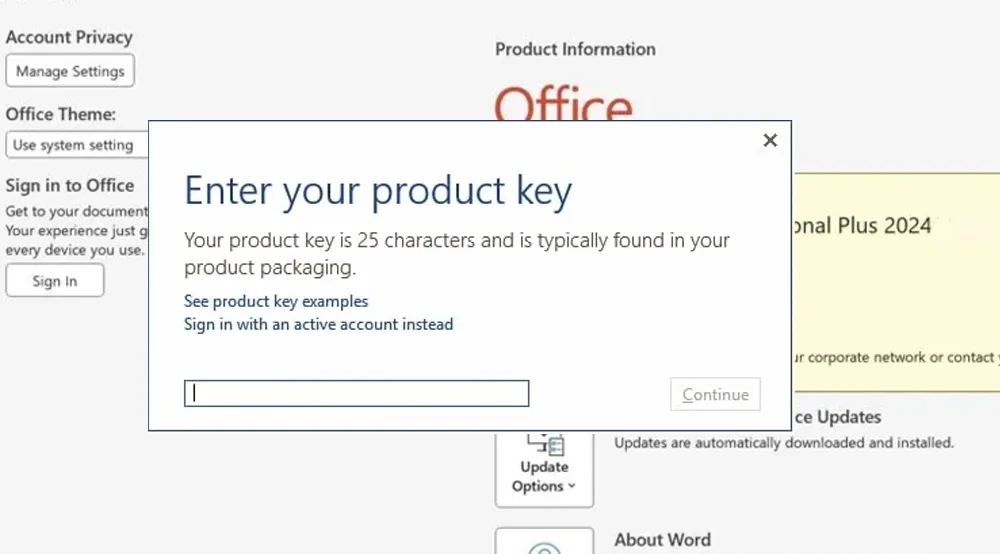The height and width of the screenshot is (554, 1000).
Task: Choose Sign in with an active account instead
Action: 318,324
